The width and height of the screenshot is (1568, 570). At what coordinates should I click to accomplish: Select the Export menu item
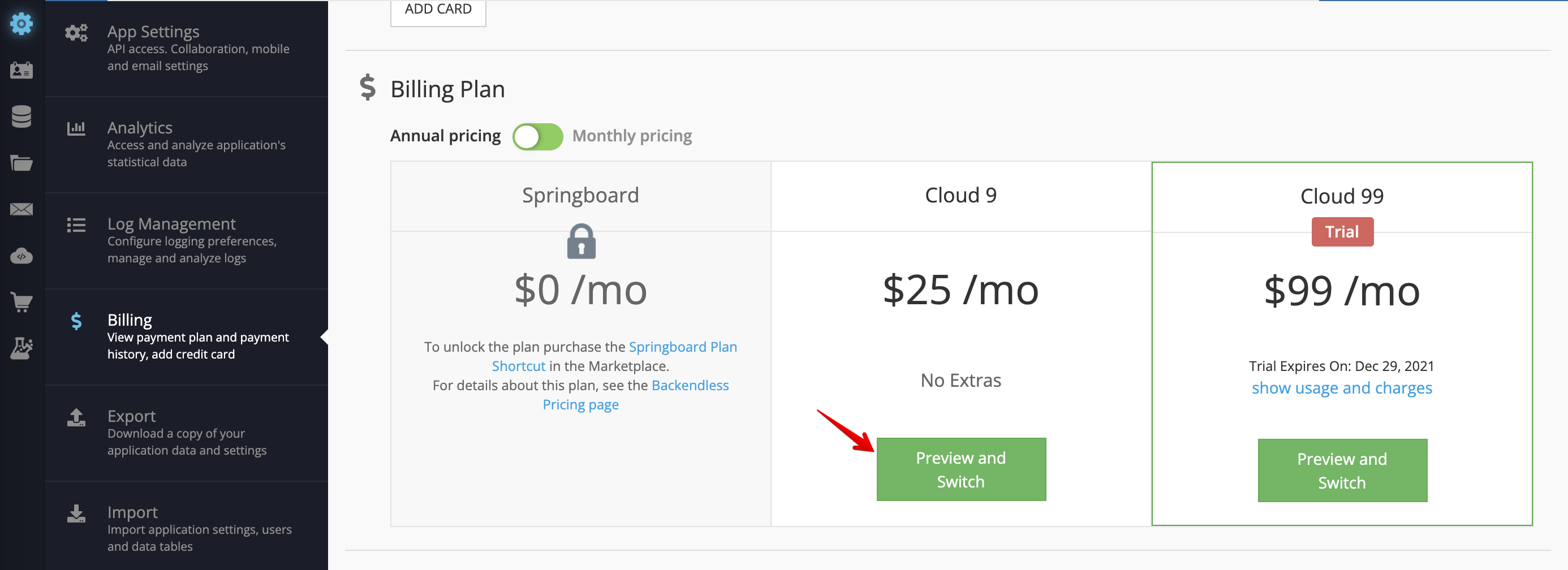point(187,433)
